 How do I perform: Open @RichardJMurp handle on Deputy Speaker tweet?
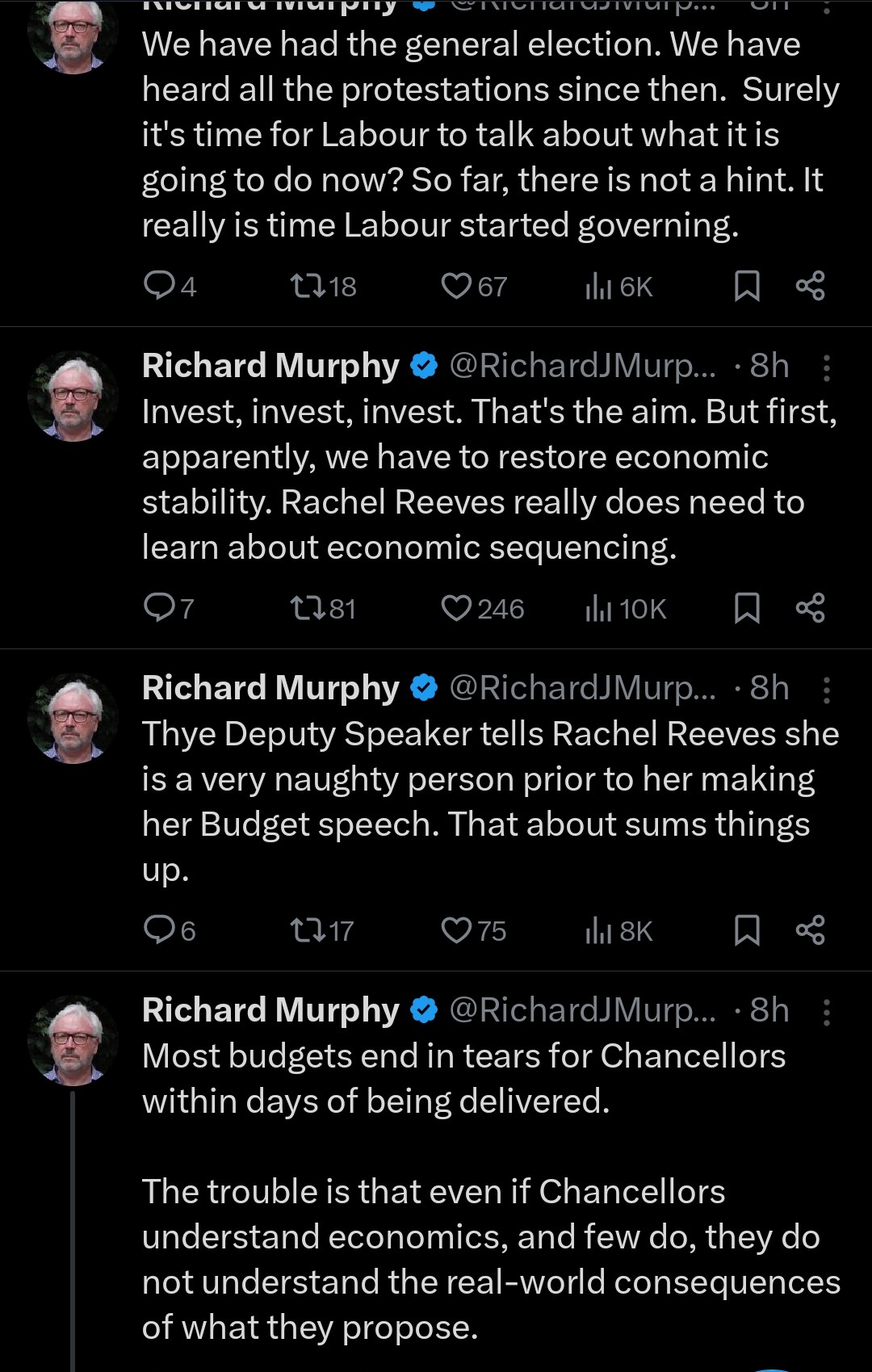pyautogui.click(x=581, y=688)
